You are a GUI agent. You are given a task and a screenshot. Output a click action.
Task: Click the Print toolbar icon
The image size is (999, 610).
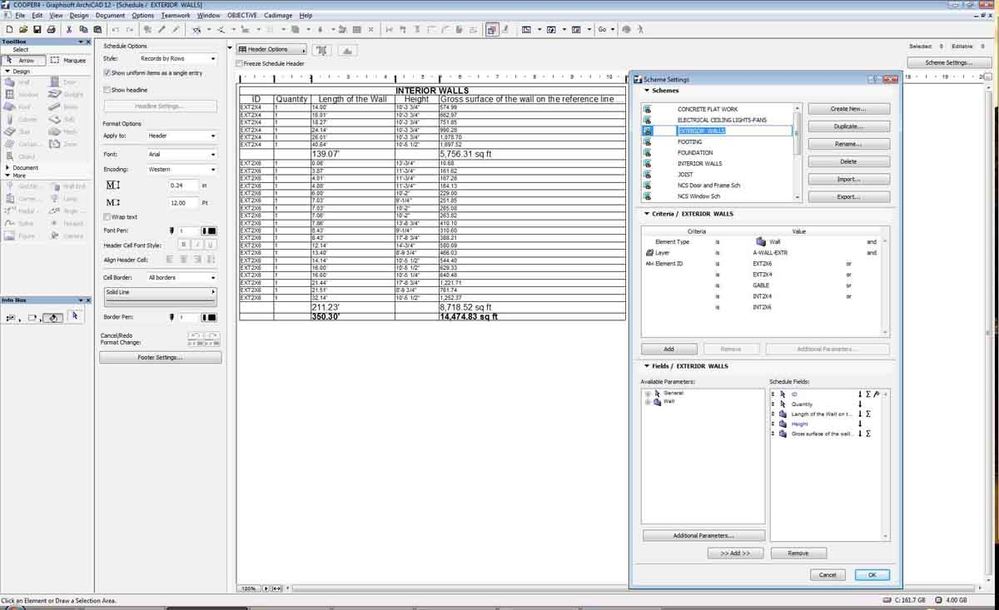(x=51, y=29)
